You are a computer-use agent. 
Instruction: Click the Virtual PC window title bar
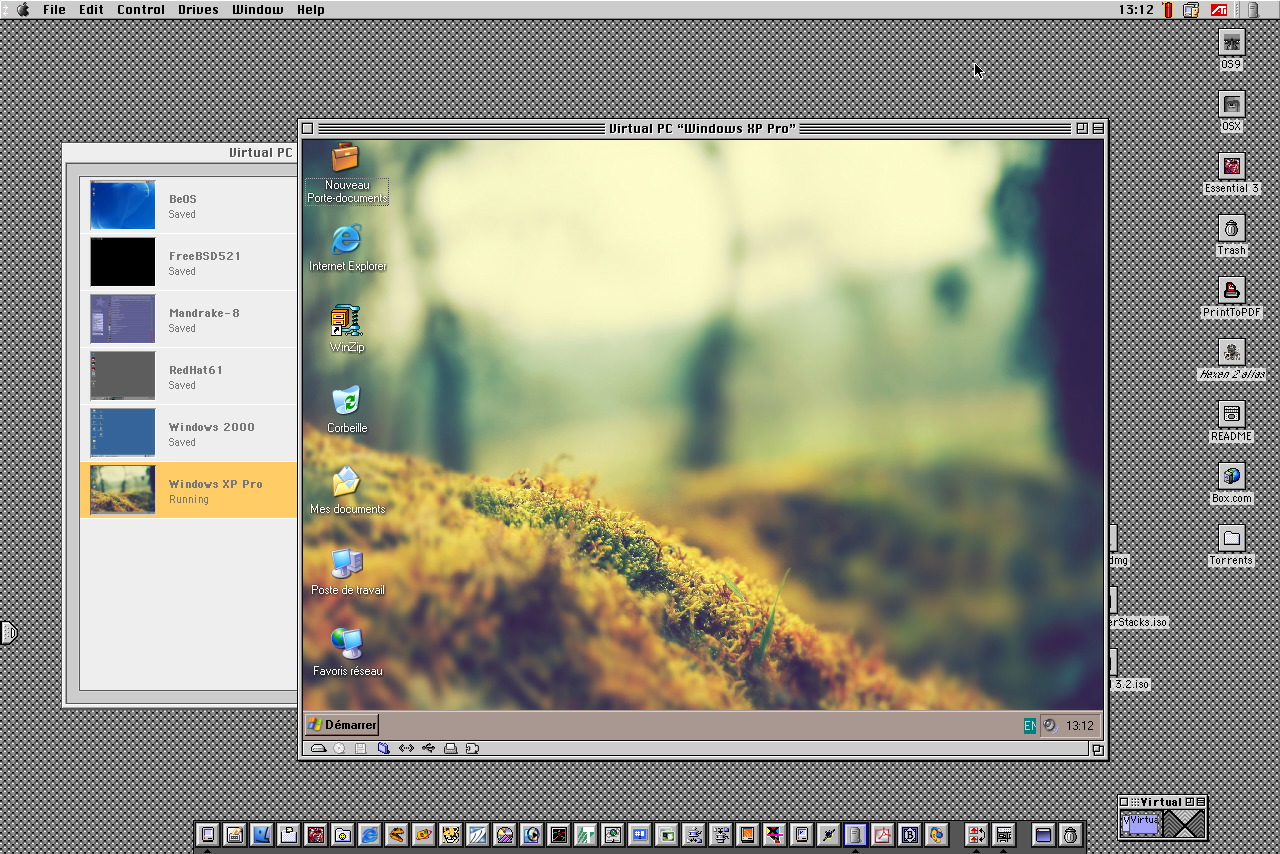click(x=702, y=128)
